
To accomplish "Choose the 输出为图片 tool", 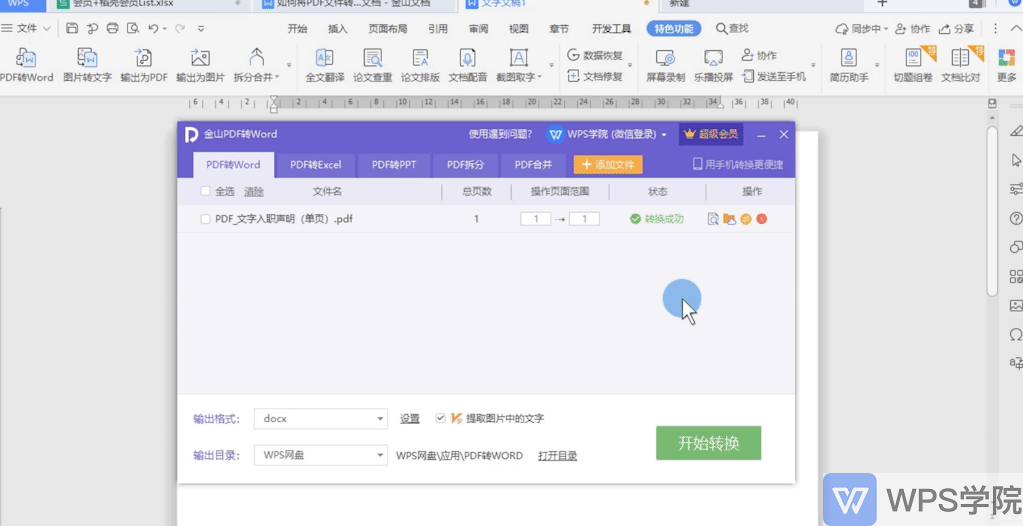I will (200, 65).
